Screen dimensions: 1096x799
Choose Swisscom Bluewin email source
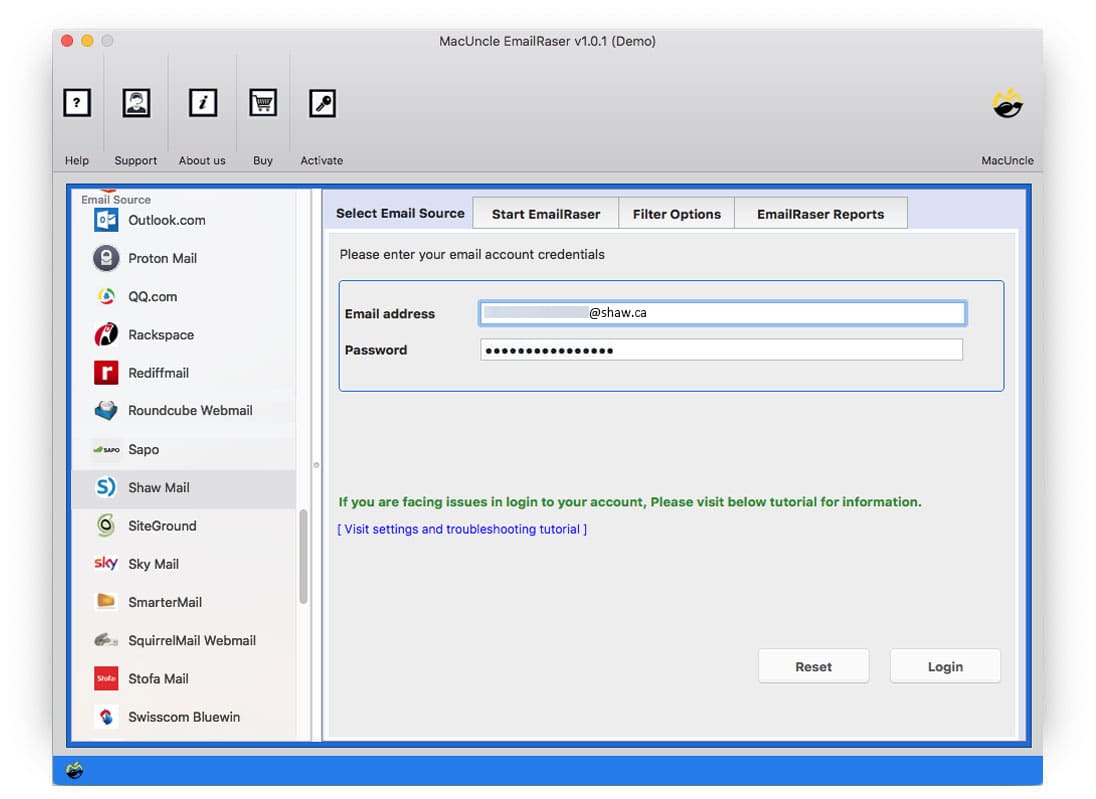point(183,717)
